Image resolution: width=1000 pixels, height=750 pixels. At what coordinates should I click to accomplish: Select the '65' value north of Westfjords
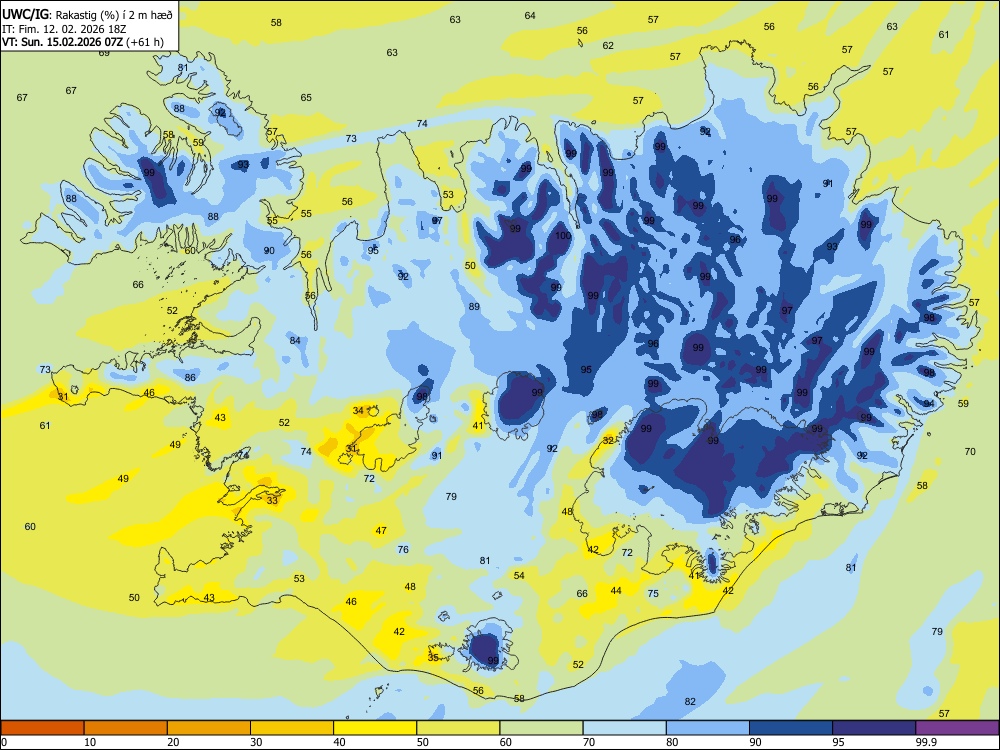tap(306, 98)
